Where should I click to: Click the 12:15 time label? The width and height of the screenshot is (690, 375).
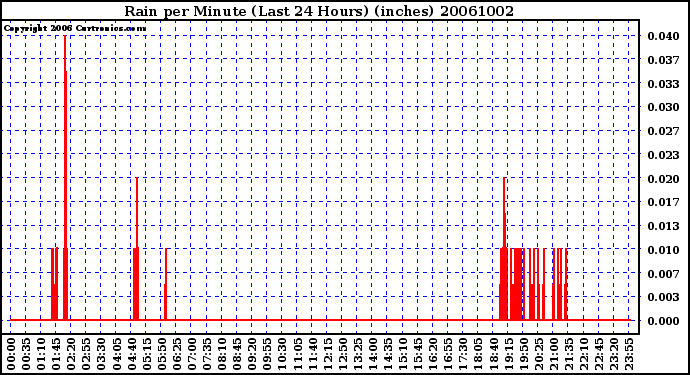point(327,354)
